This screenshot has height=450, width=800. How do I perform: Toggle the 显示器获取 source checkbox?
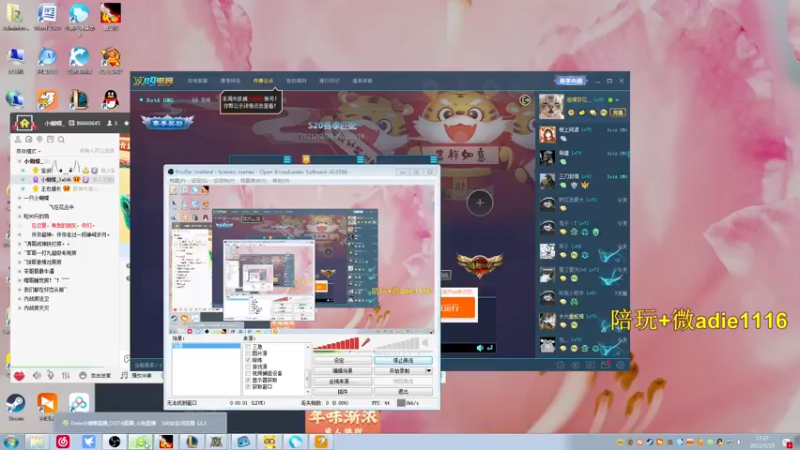248,380
